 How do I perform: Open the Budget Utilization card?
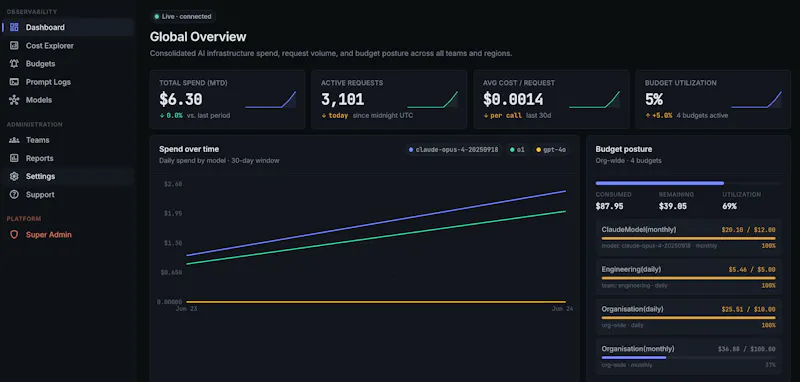713,99
